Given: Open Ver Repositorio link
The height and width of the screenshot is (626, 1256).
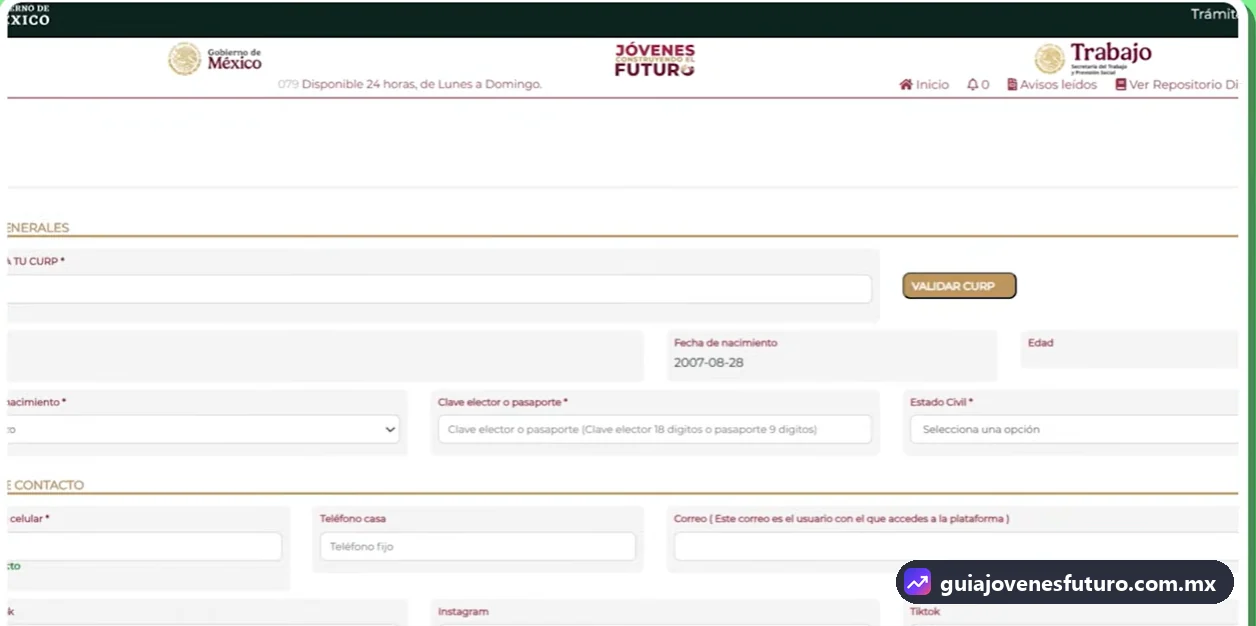Looking at the screenshot, I should pyautogui.click(x=1177, y=85).
